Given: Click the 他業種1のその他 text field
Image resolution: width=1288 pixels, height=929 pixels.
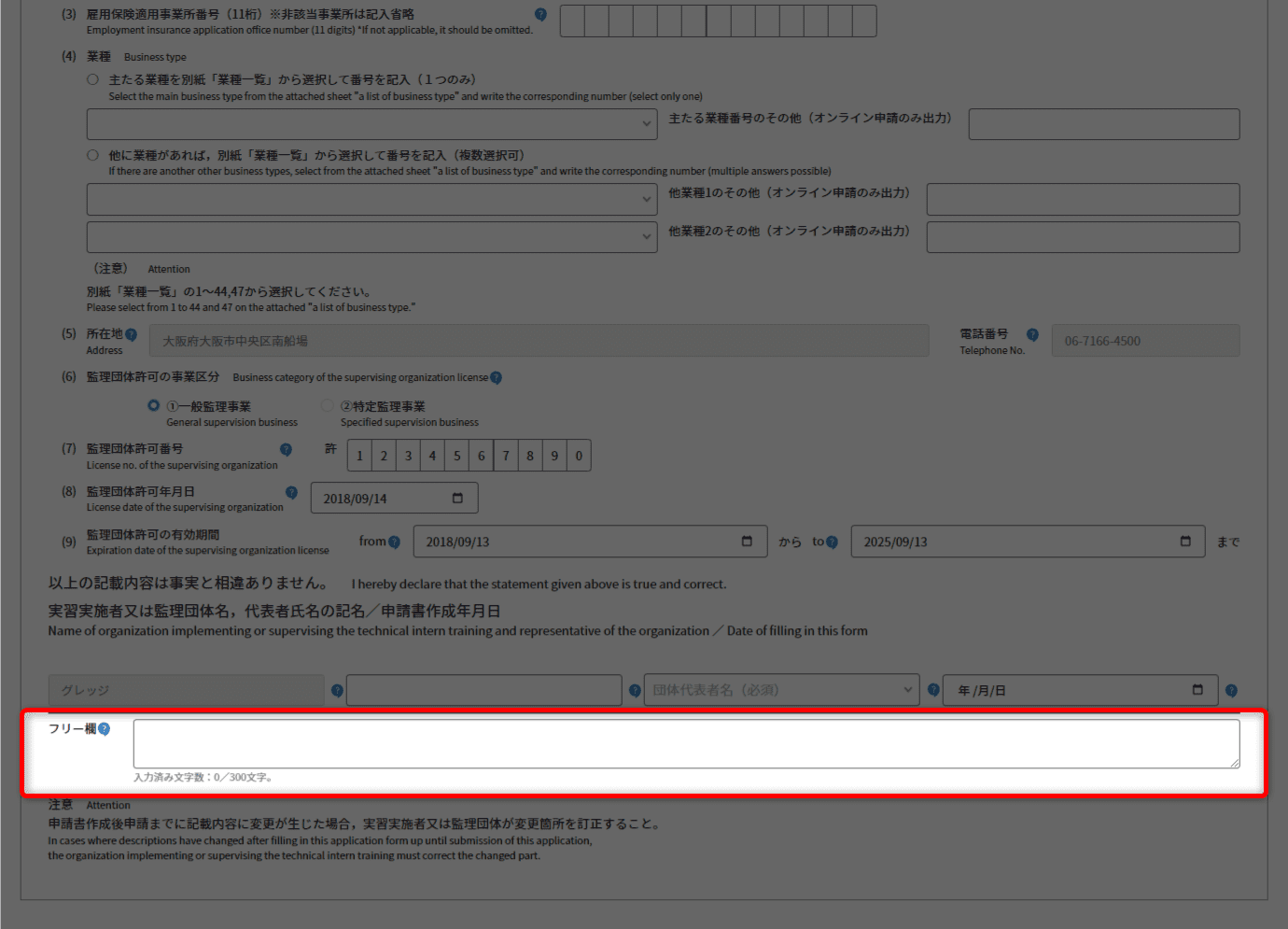Looking at the screenshot, I should click(x=1083, y=200).
